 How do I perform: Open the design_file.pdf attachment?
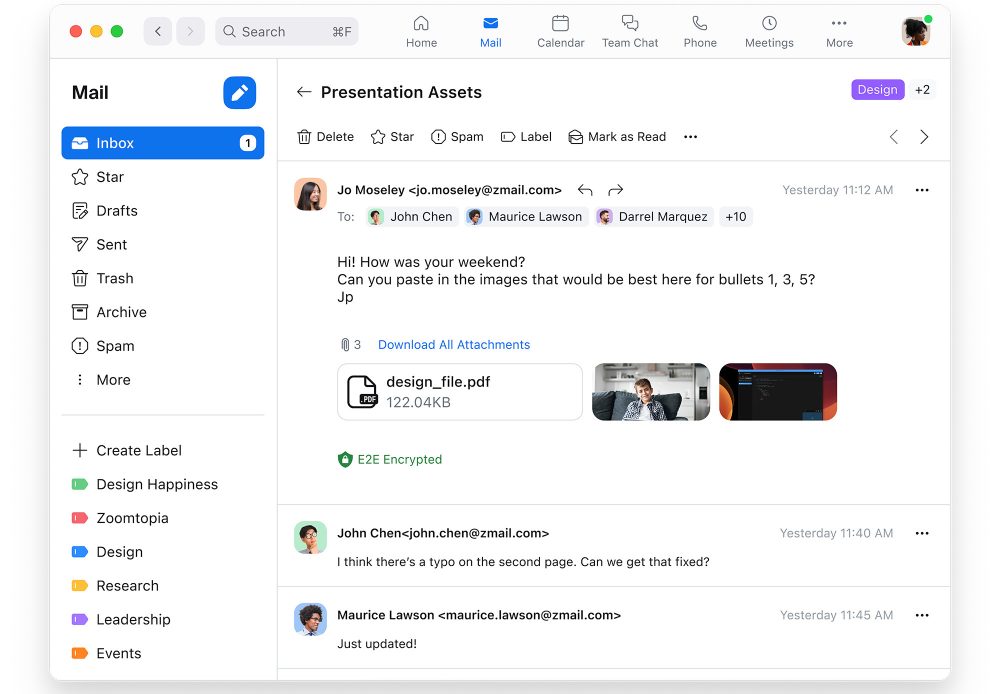[460, 392]
